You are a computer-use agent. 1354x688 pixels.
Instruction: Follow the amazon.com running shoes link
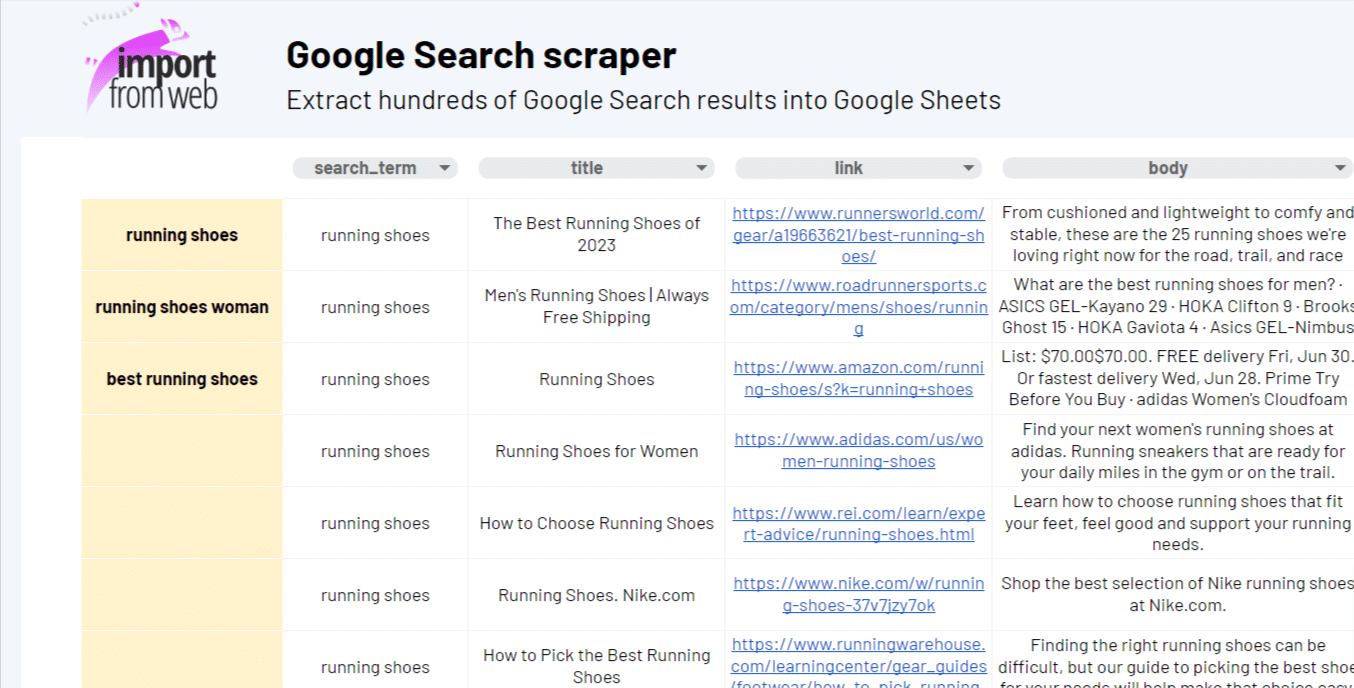point(858,379)
